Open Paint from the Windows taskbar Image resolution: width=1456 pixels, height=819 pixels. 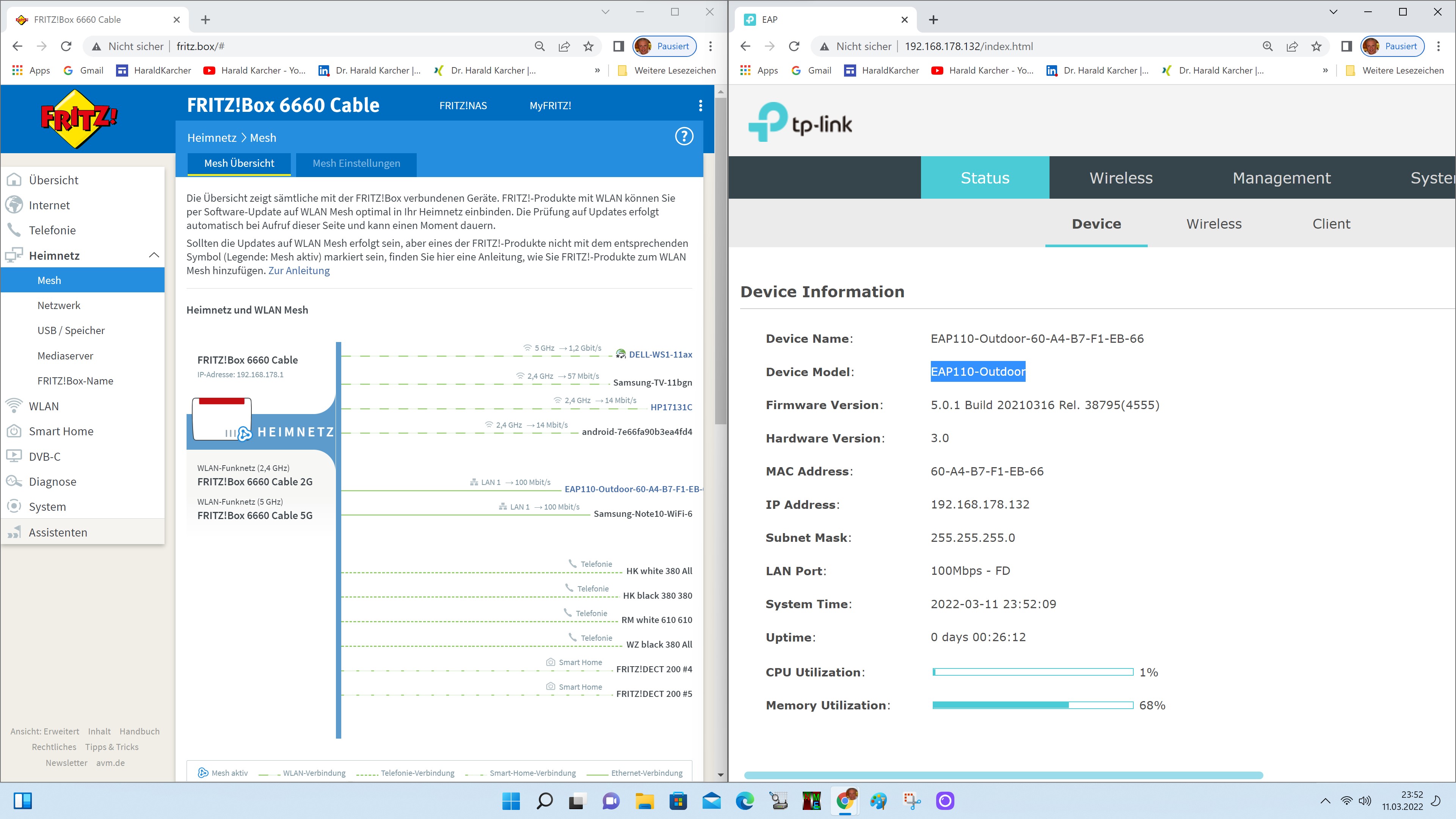[879, 801]
